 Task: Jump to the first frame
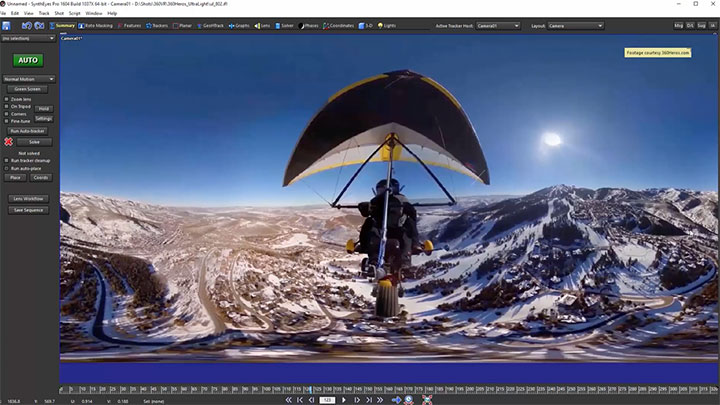(x=300, y=400)
